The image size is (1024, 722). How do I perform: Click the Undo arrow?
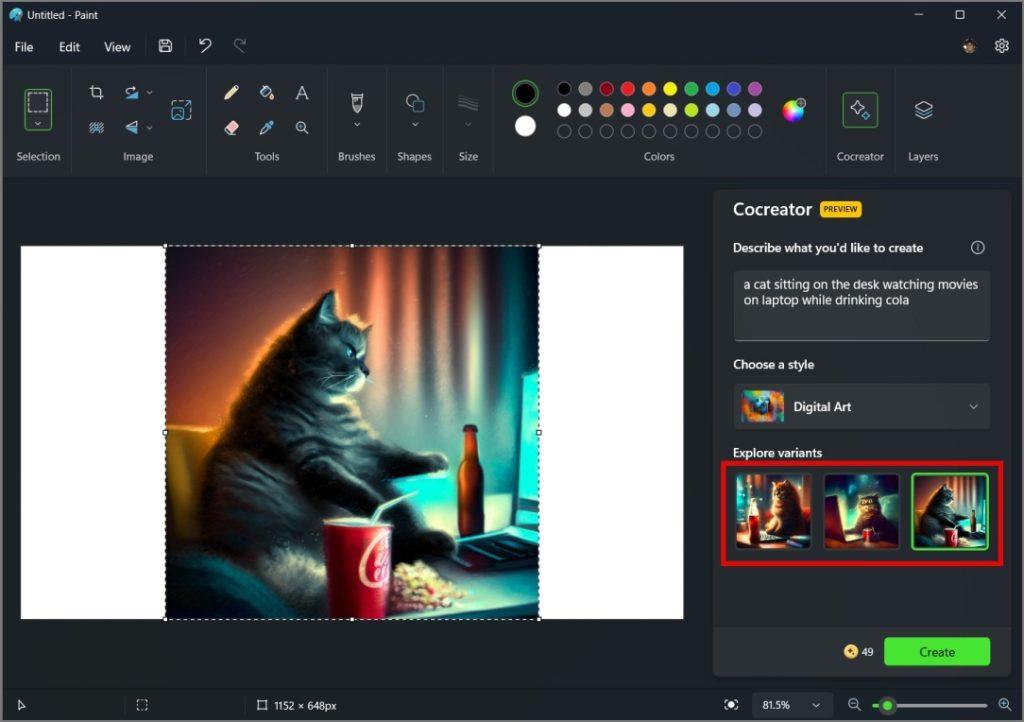coord(205,46)
